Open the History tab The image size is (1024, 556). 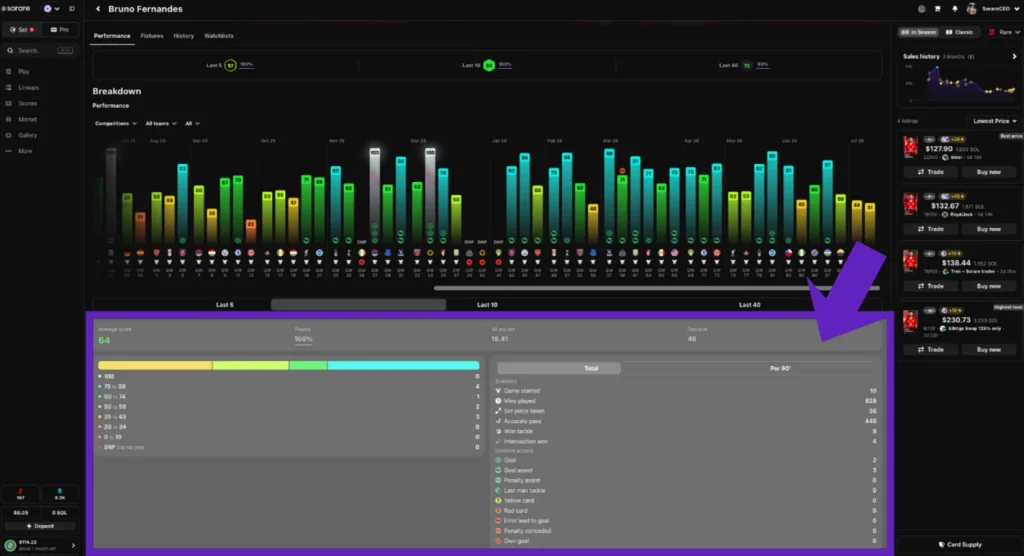click(184, 36)
